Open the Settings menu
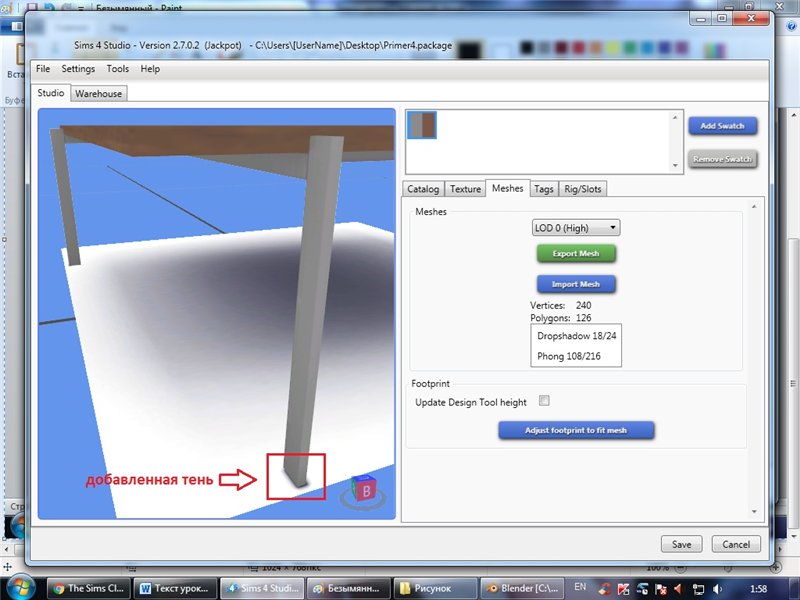 (x=78, y=69)
